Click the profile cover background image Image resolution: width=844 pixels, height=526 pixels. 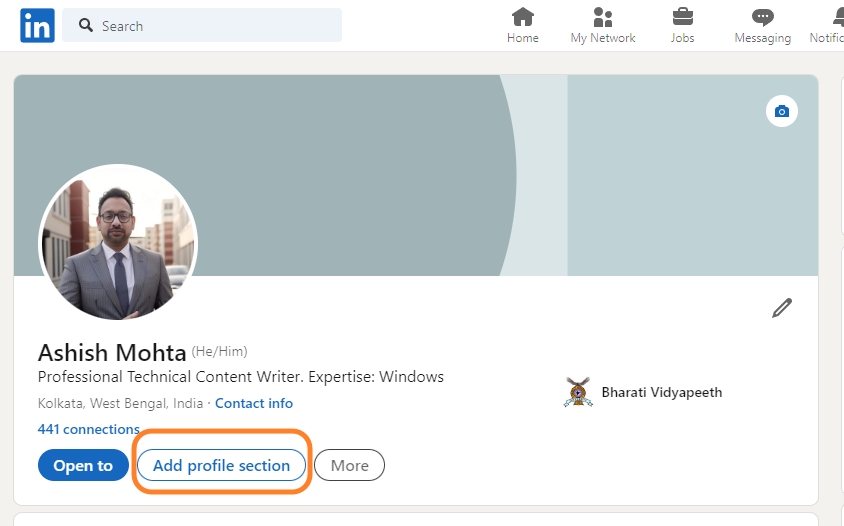[x=416, y=176]
